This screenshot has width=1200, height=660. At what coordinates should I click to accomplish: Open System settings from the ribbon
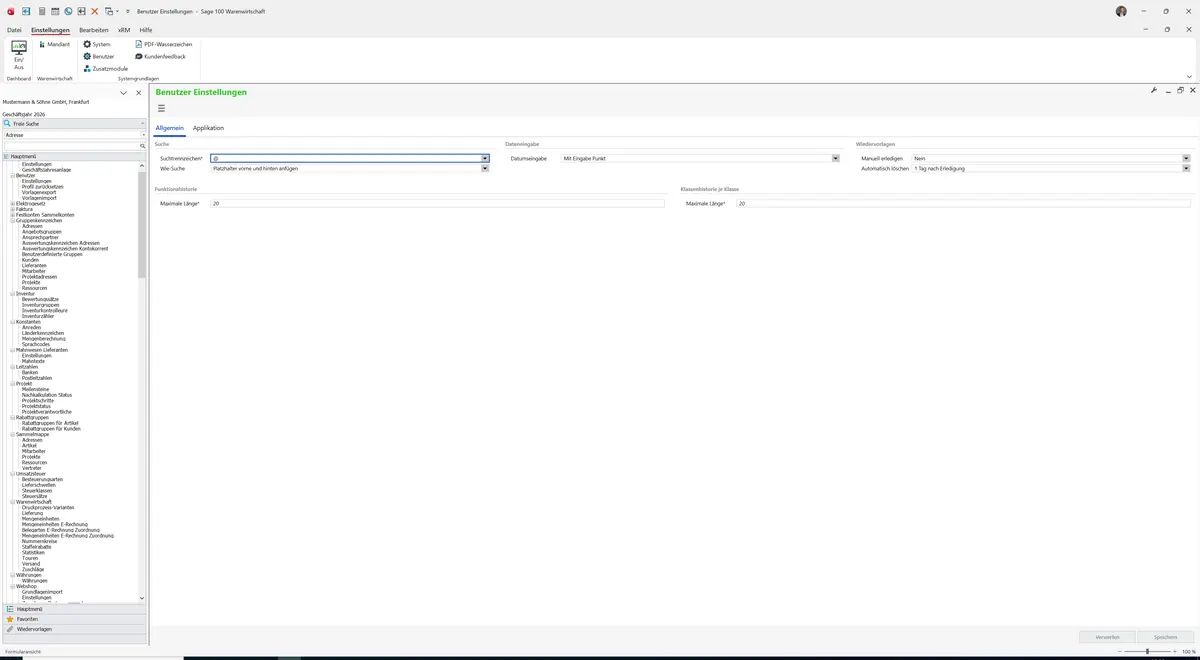(x=97, y=45)
